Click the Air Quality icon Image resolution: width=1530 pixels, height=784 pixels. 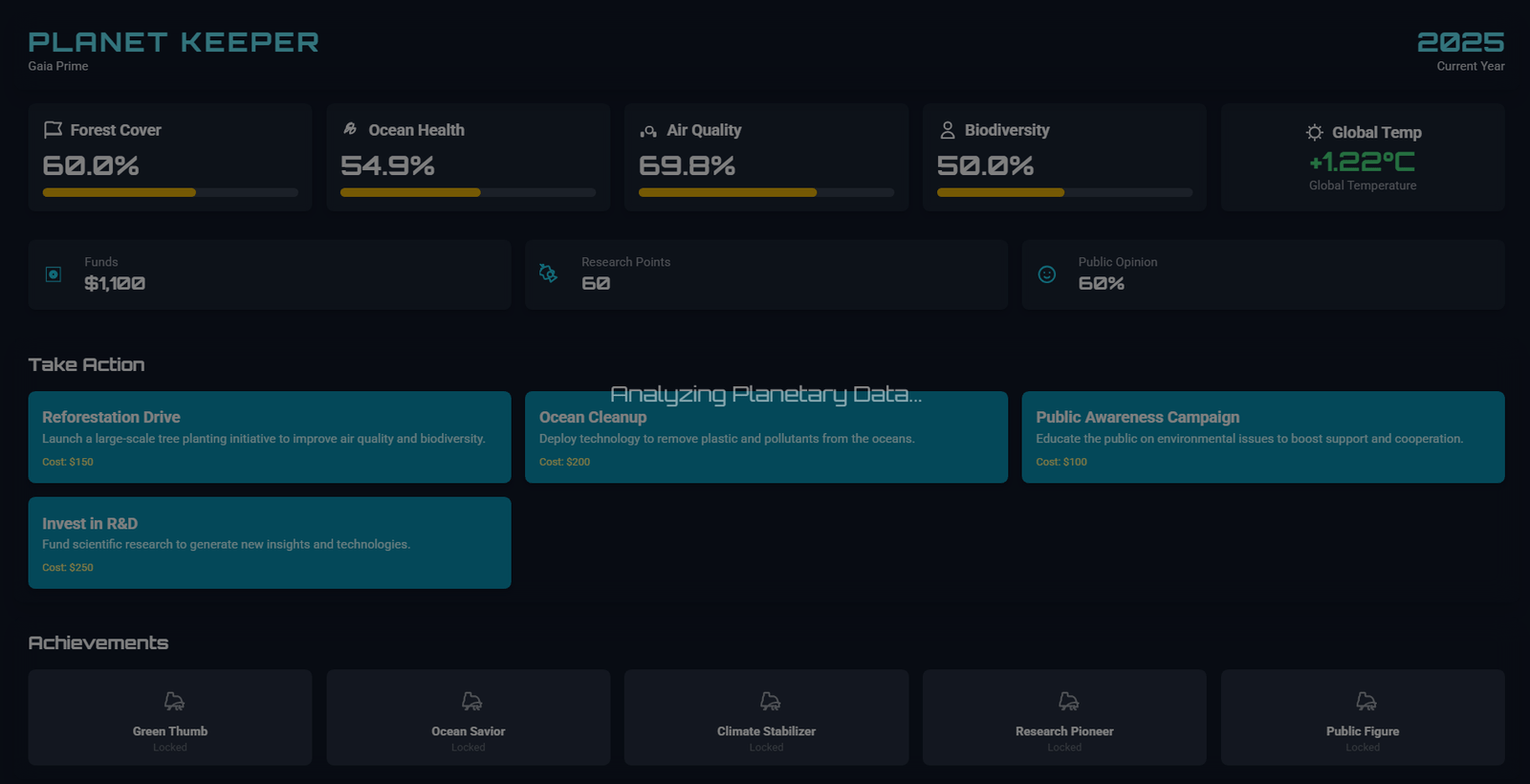click(648, 131)
